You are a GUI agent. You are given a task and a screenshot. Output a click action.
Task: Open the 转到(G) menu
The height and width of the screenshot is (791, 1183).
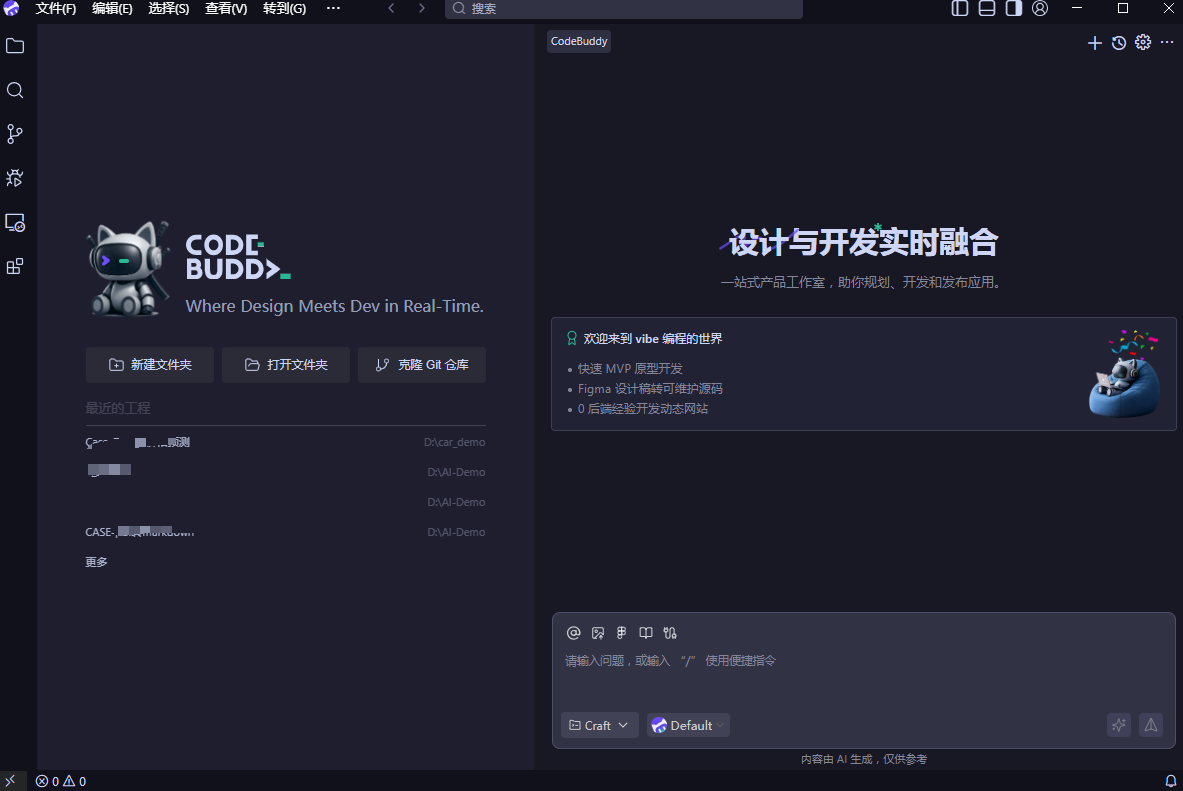tap(284, 8)
